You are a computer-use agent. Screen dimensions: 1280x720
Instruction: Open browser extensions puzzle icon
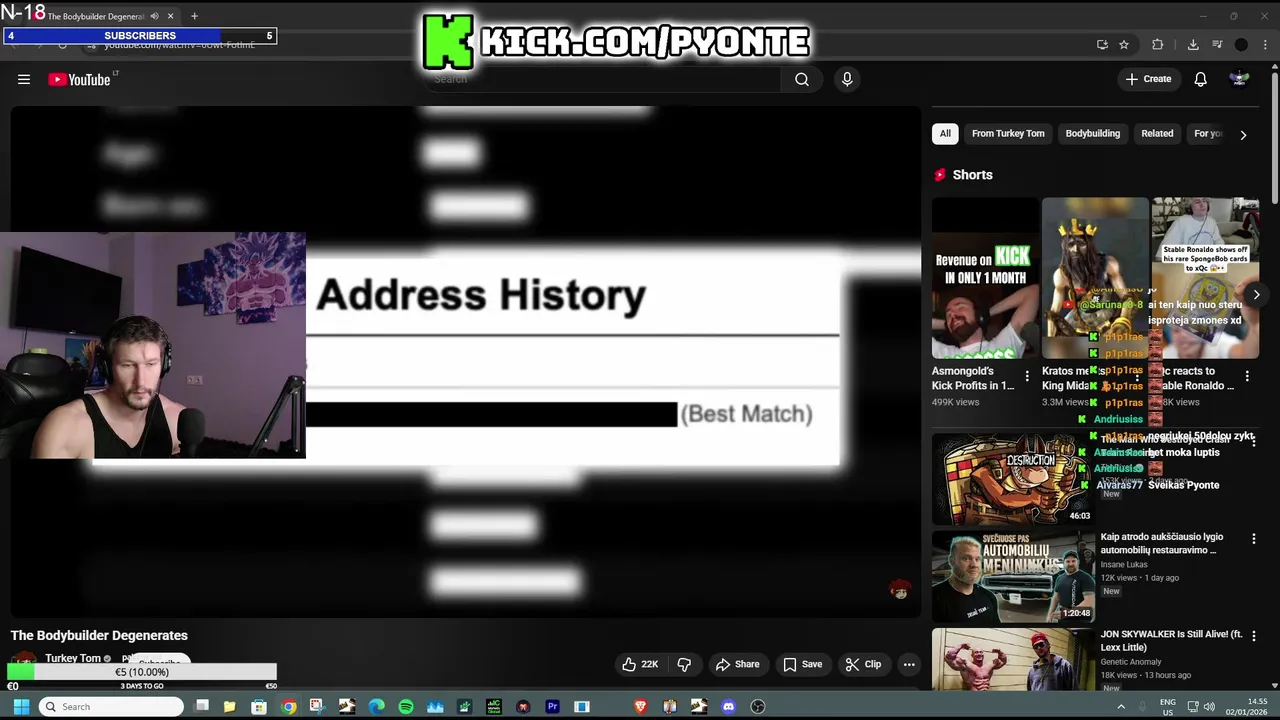(x=1158, y=44)
